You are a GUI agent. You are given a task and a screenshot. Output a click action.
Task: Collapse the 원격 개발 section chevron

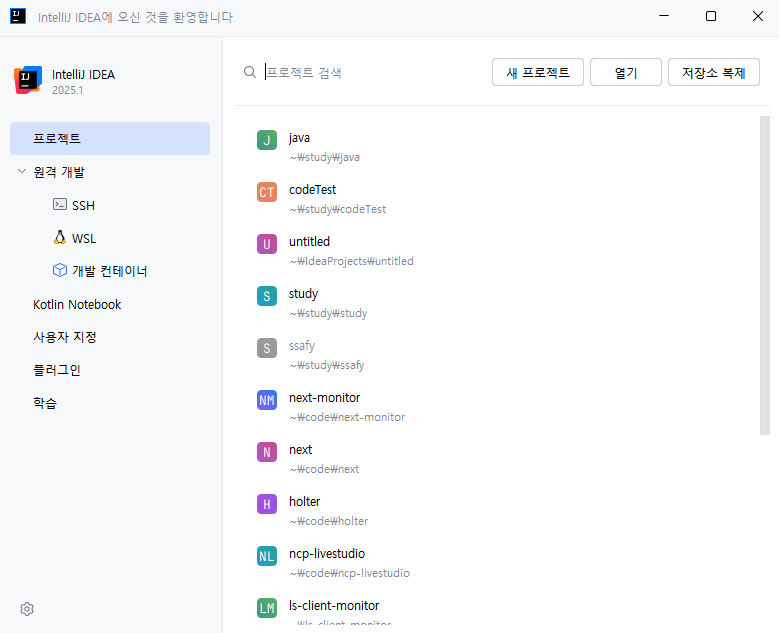coord(22,171)
